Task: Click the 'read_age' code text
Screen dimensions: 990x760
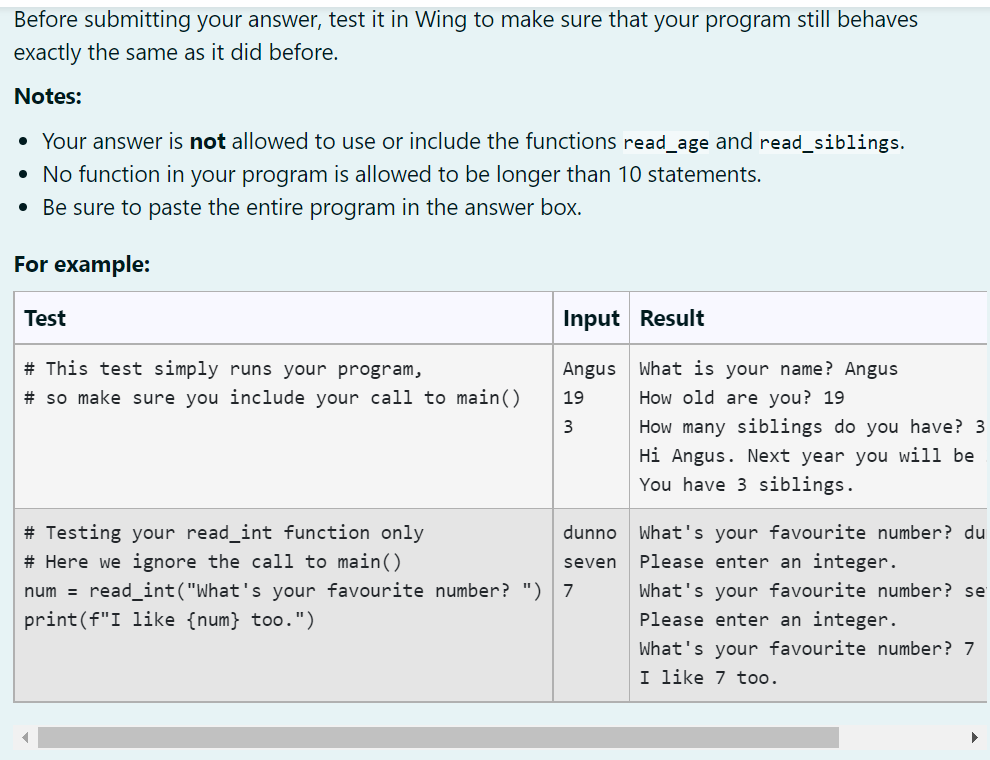Action: pyautogui.click(x=666, y=143)
